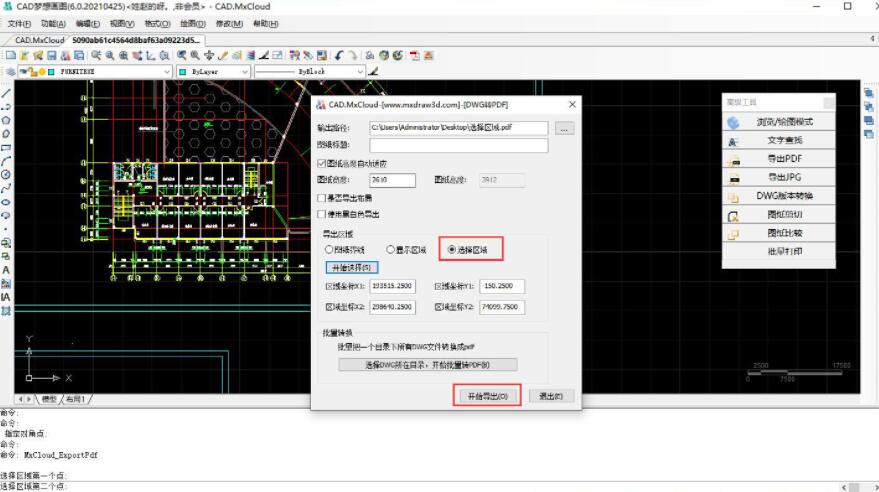879x492 pixels.
Task: Toggle the 图纸高度自动适应 checkbox
Action: (321, 163)
